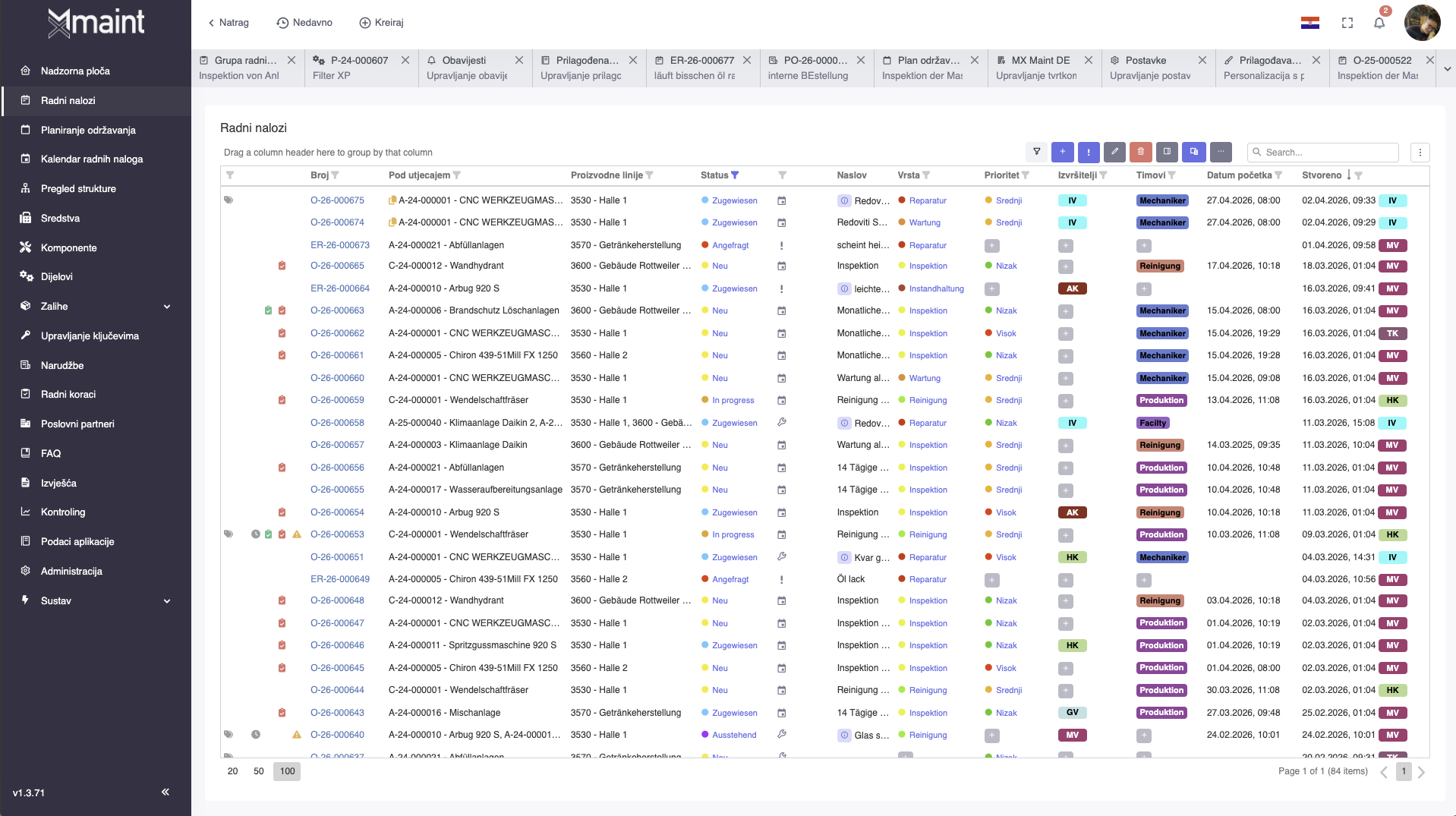Click the pencil edit toolbar button
This screenshot has width=1456, height=816.
[1114, 152]
